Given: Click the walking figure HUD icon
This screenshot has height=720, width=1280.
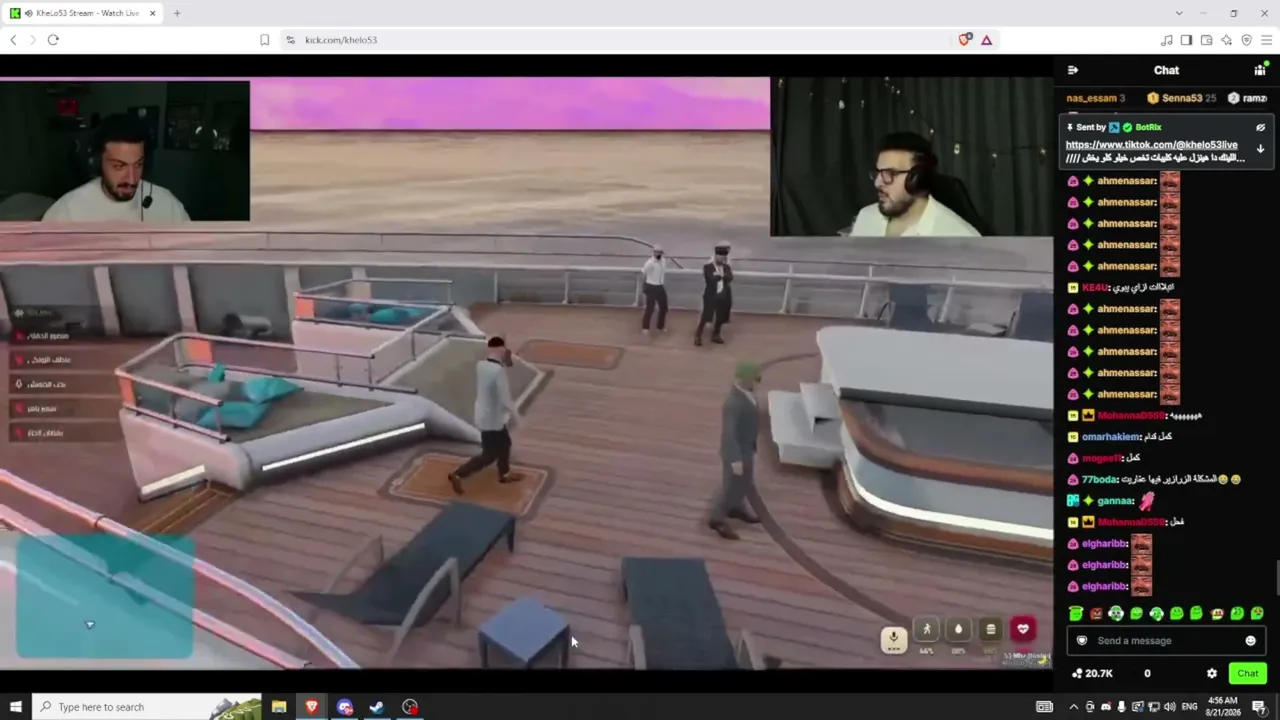Looking at the screenshot, I should pos(927,629).
